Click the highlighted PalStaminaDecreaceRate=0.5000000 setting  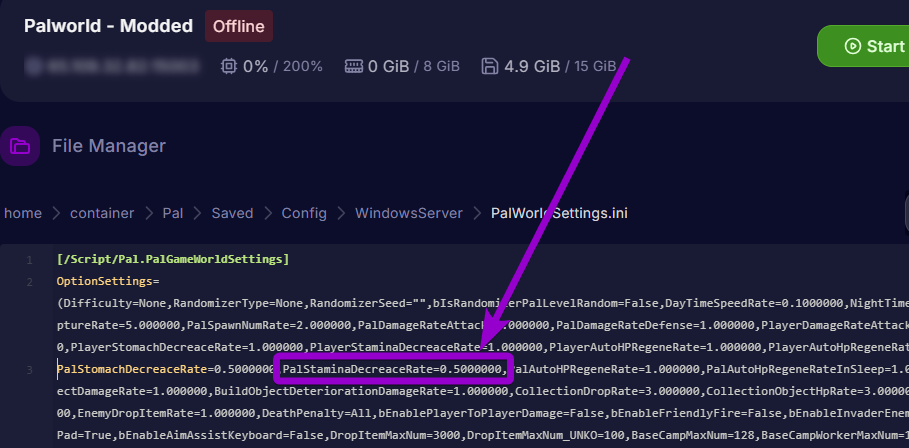click(x=393, y=370)
